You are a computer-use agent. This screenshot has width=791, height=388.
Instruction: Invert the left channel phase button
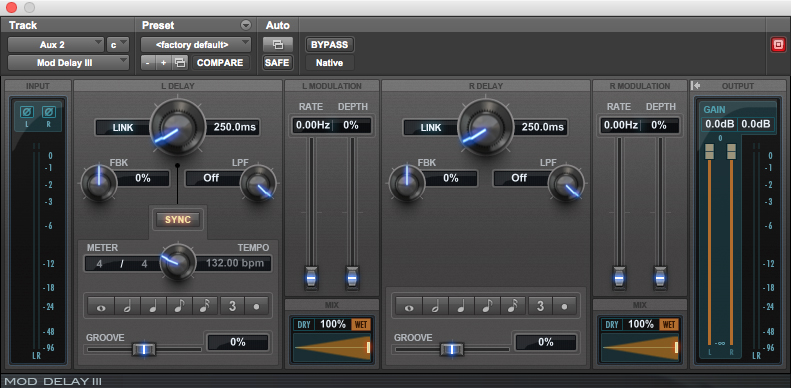(x=27, y=112)
